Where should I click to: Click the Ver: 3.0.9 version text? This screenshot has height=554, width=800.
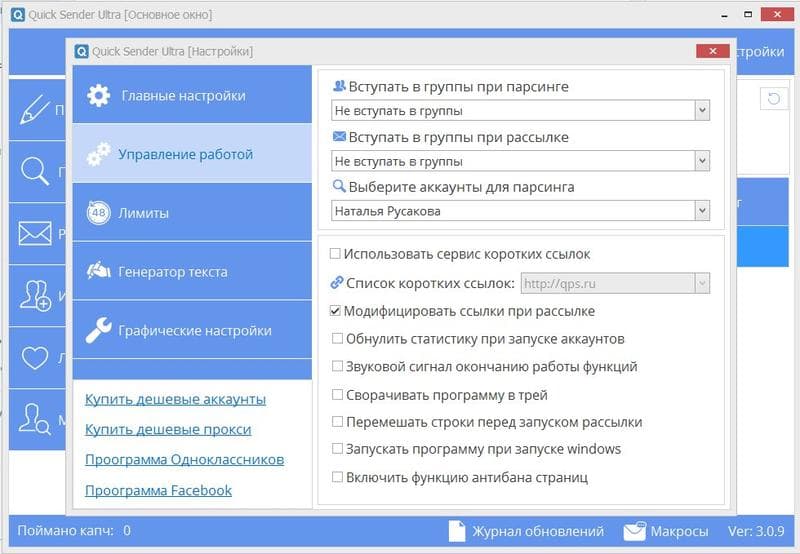coord(756,531)
